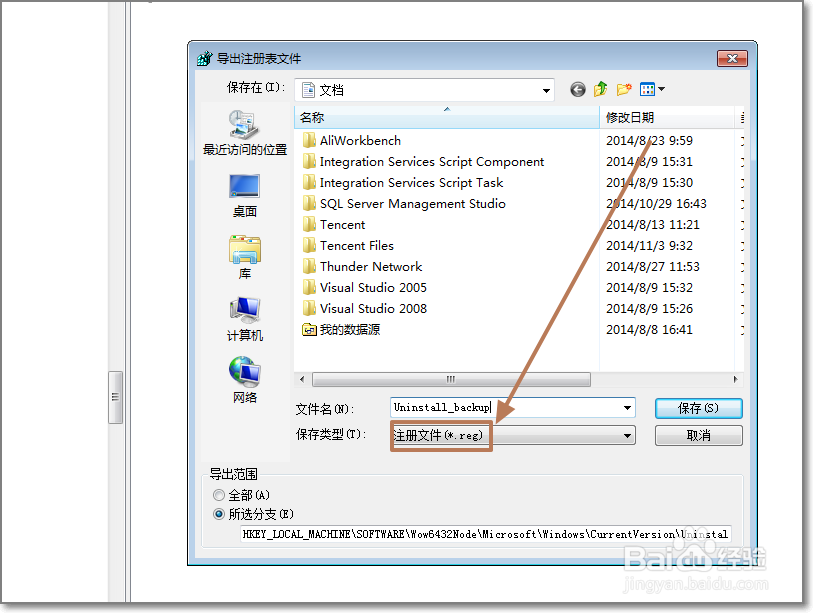Create a new folder
813x613 pixels.
pyautogui.click(x=624, y=89)
